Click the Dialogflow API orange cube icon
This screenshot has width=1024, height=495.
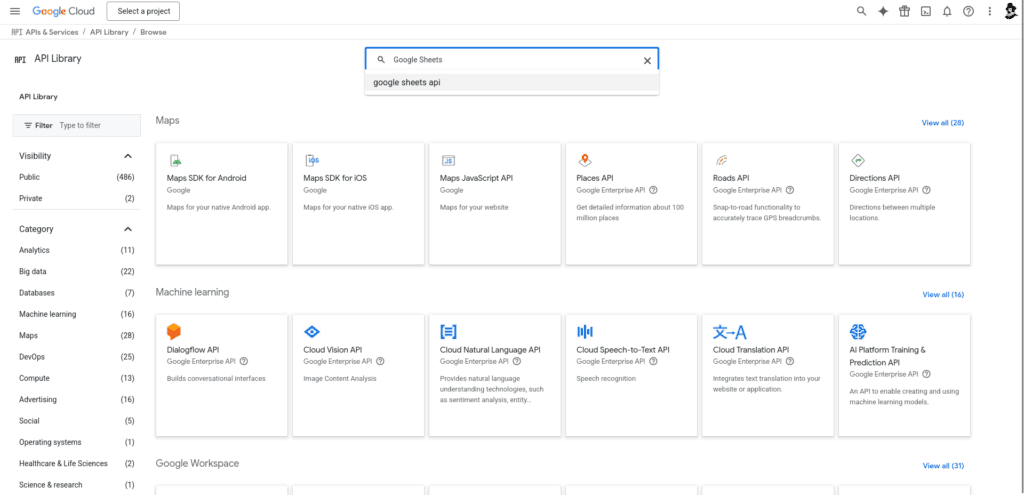(x=174, y=332)
